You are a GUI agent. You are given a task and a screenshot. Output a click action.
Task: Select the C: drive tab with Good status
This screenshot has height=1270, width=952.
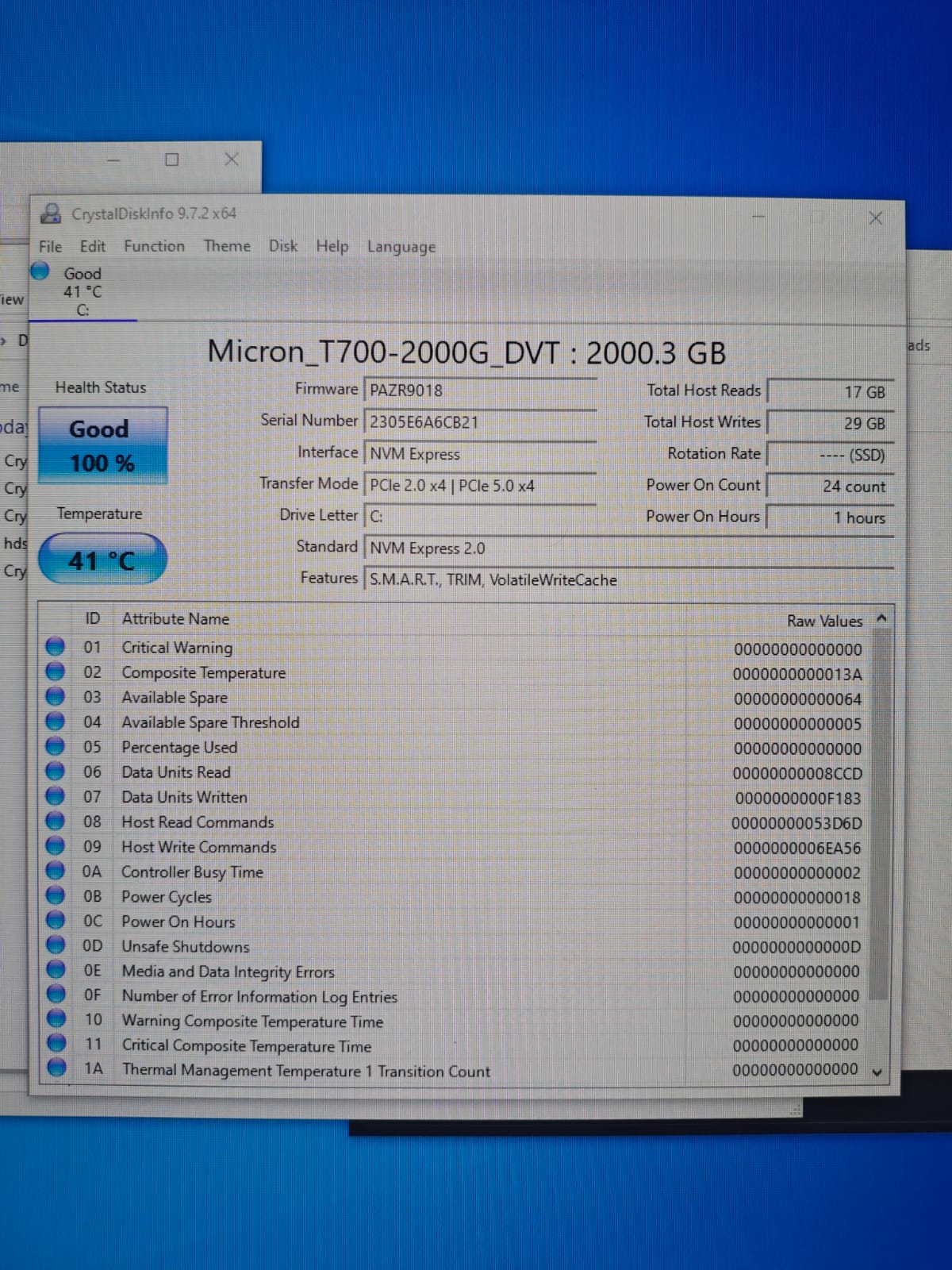click(83, 291)
